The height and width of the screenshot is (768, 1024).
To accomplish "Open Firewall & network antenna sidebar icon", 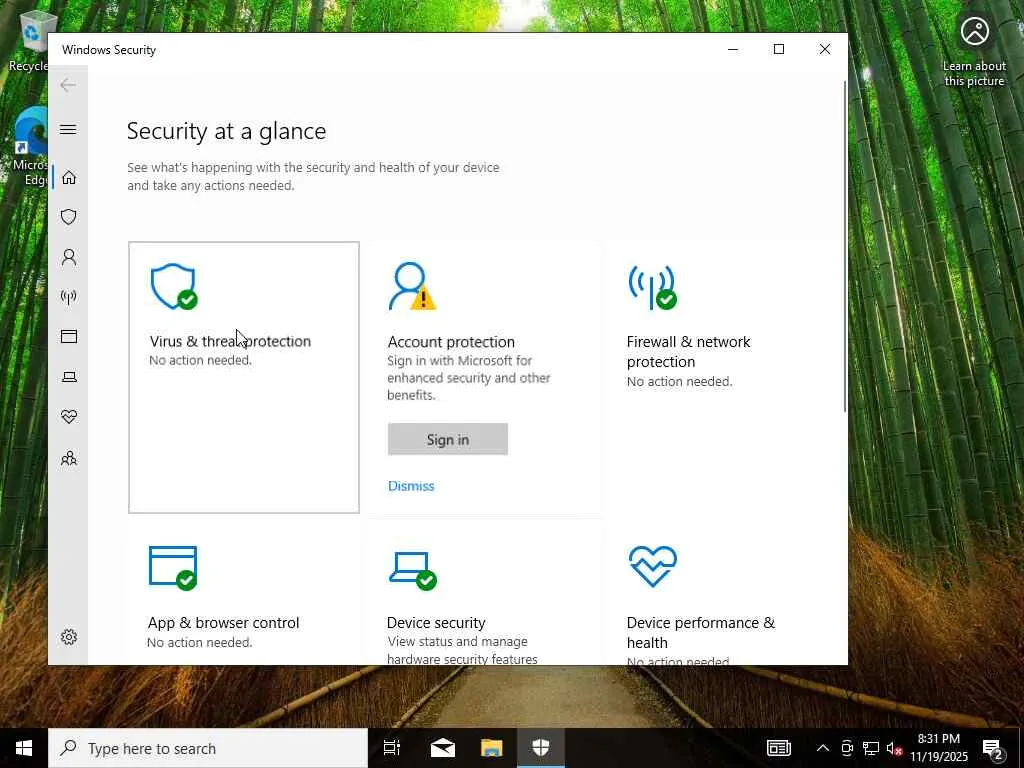I will click(69, 297).
